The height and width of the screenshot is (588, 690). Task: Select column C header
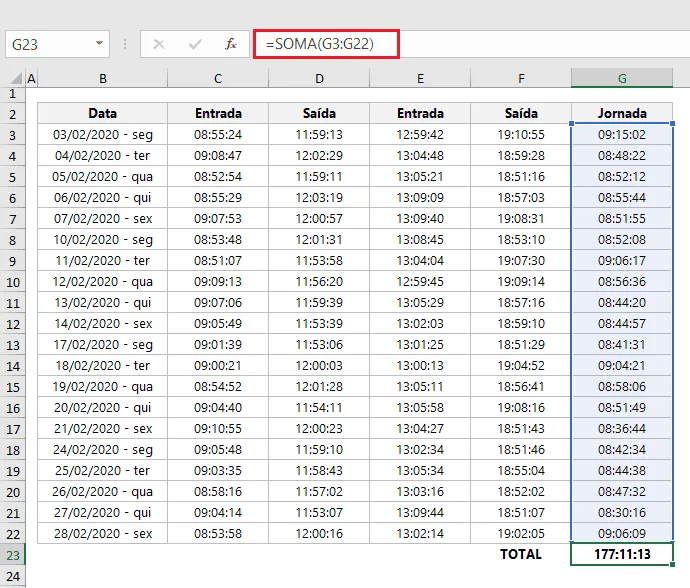click(218, 78)
